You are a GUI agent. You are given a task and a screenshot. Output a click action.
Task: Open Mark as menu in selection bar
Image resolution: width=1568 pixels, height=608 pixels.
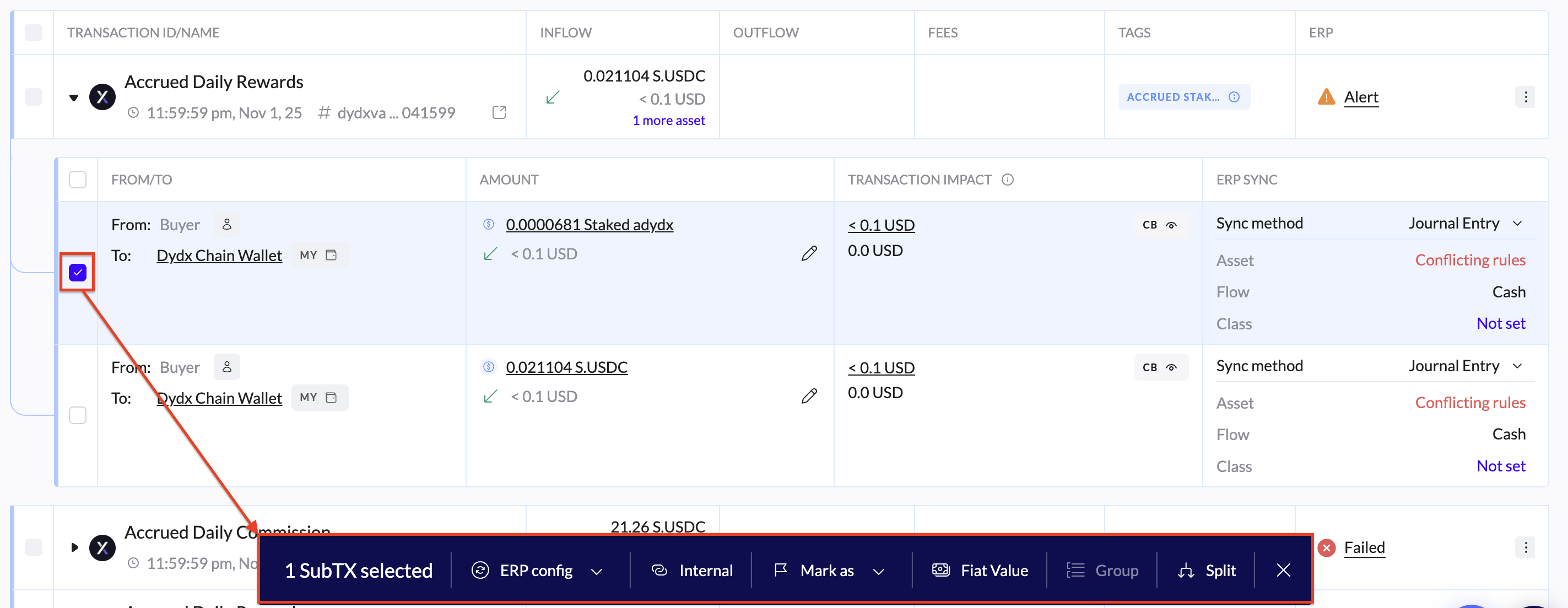coord(829,570)
